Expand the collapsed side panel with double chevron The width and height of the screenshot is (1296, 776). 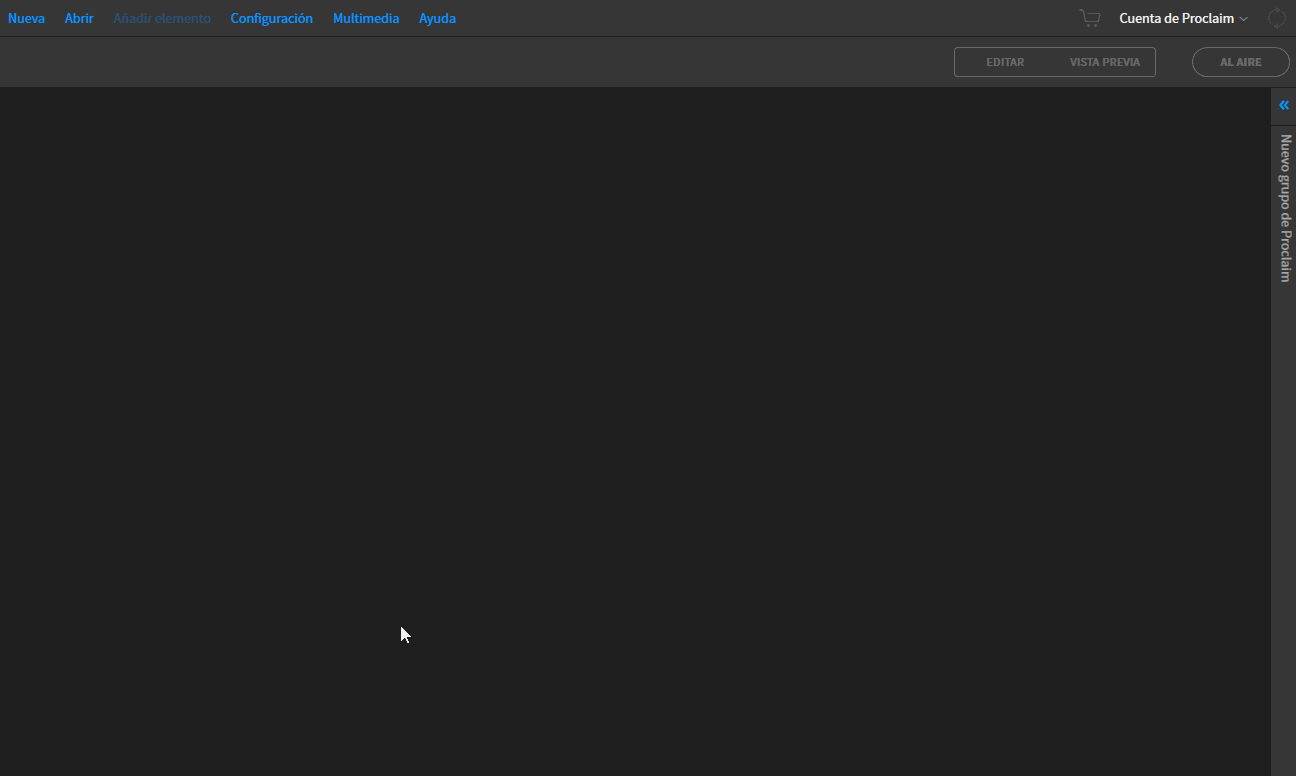pyautogui.click(x=1284, y=105)
